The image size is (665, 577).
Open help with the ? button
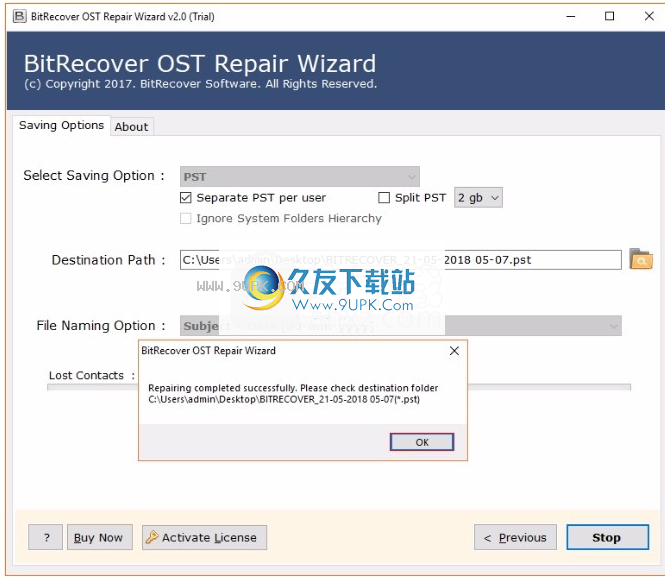45,537
